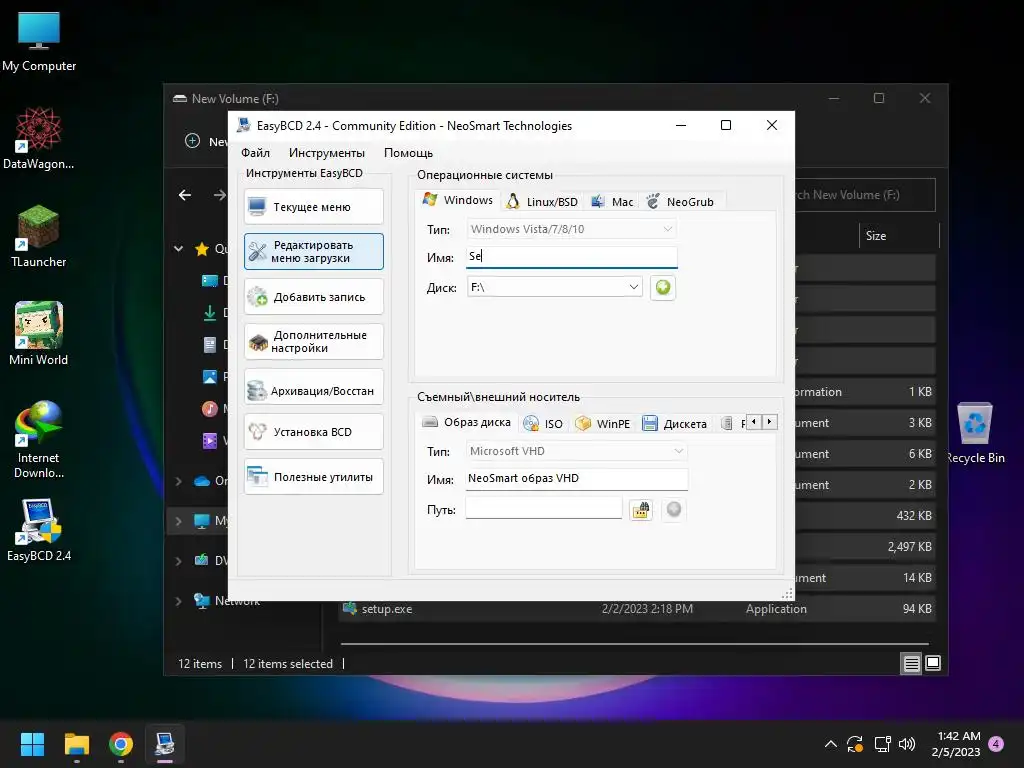Open the TLauncher desktop shortcut
The width and height of the screenshot is (1024, 768).
tap(39, 236)
